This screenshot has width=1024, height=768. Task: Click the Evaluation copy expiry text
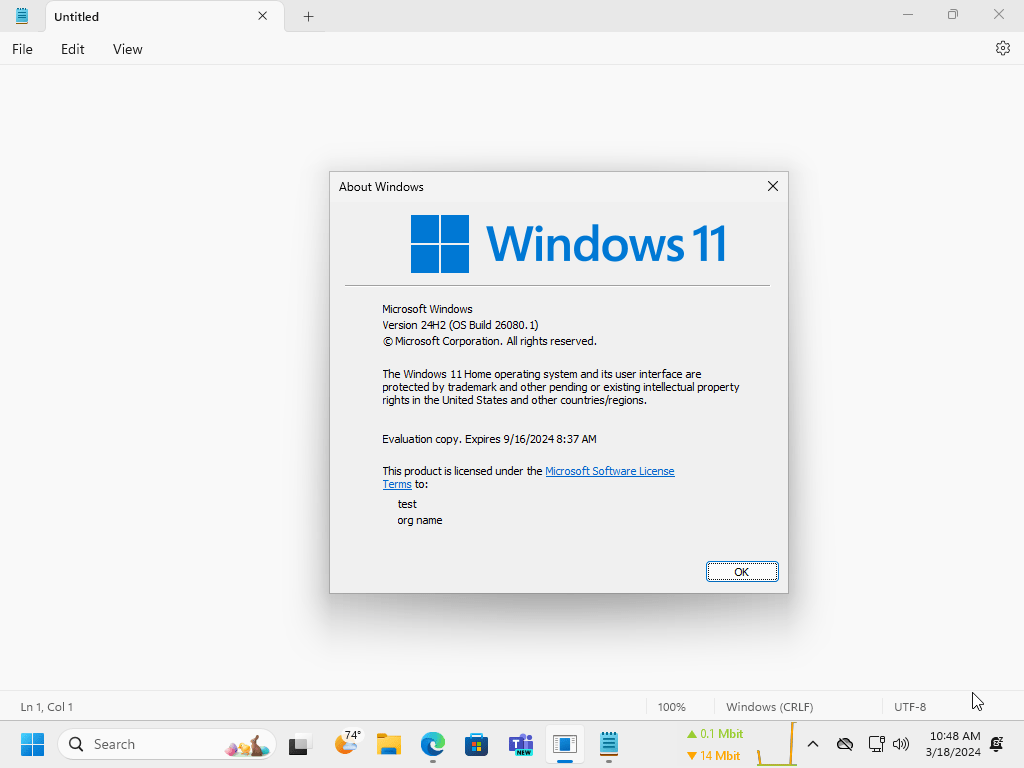coord(489,439)
